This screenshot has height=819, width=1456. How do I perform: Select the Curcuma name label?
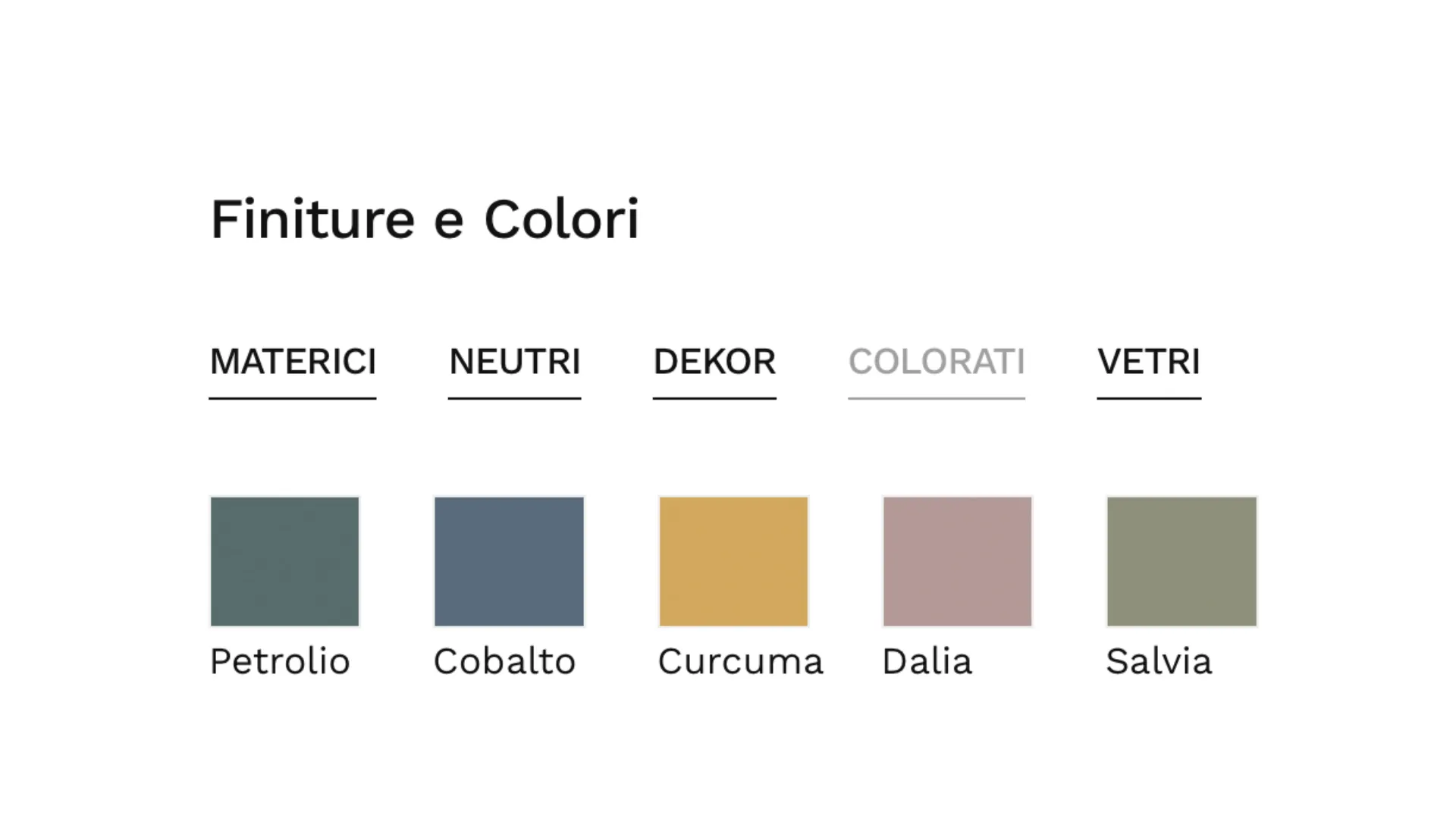click(740, 661)
